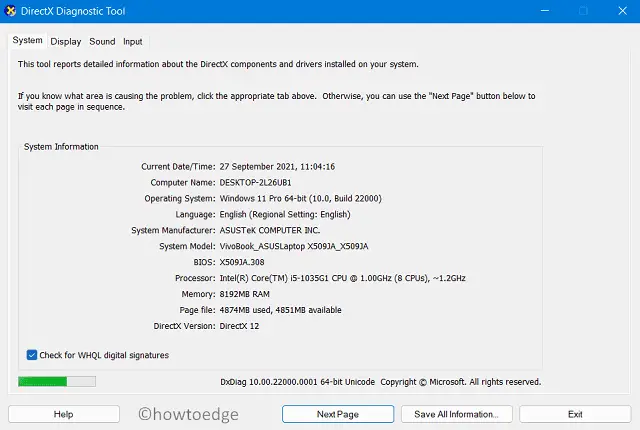Open the Sound tab

pyautogui.click(x=102, y=41)
